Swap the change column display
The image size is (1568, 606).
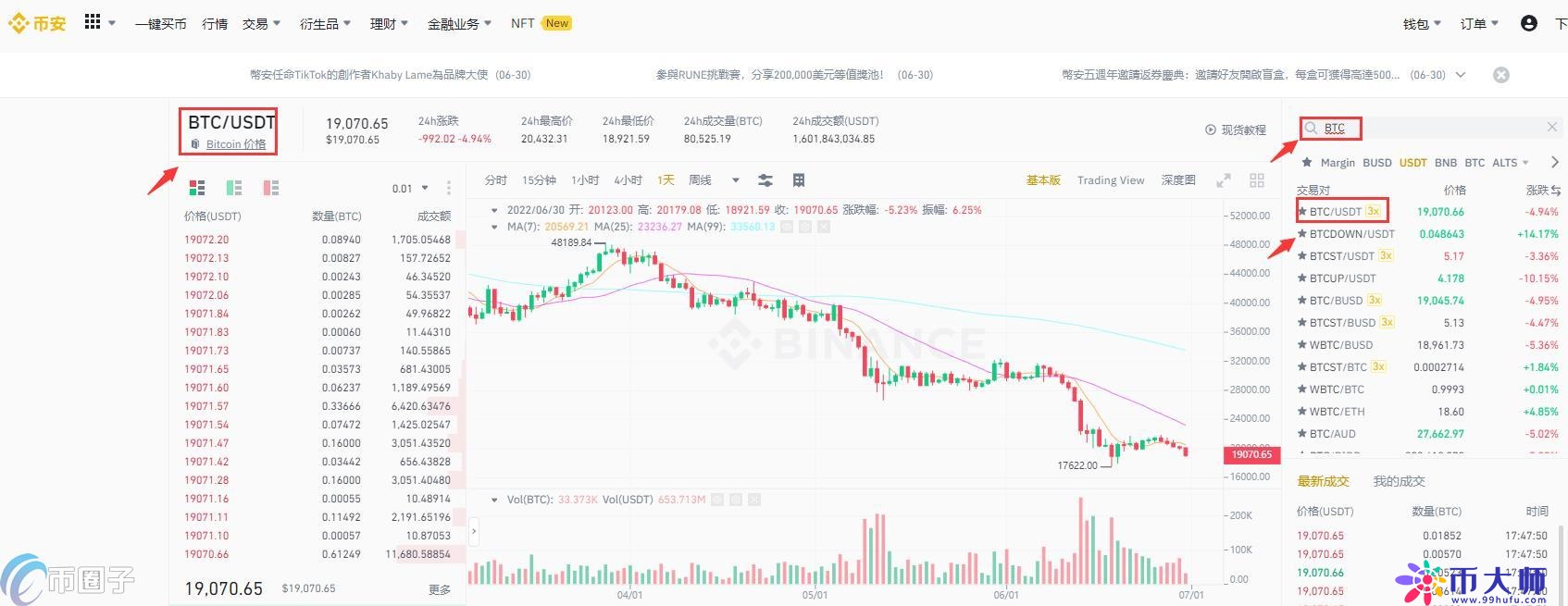[1556, 190]
